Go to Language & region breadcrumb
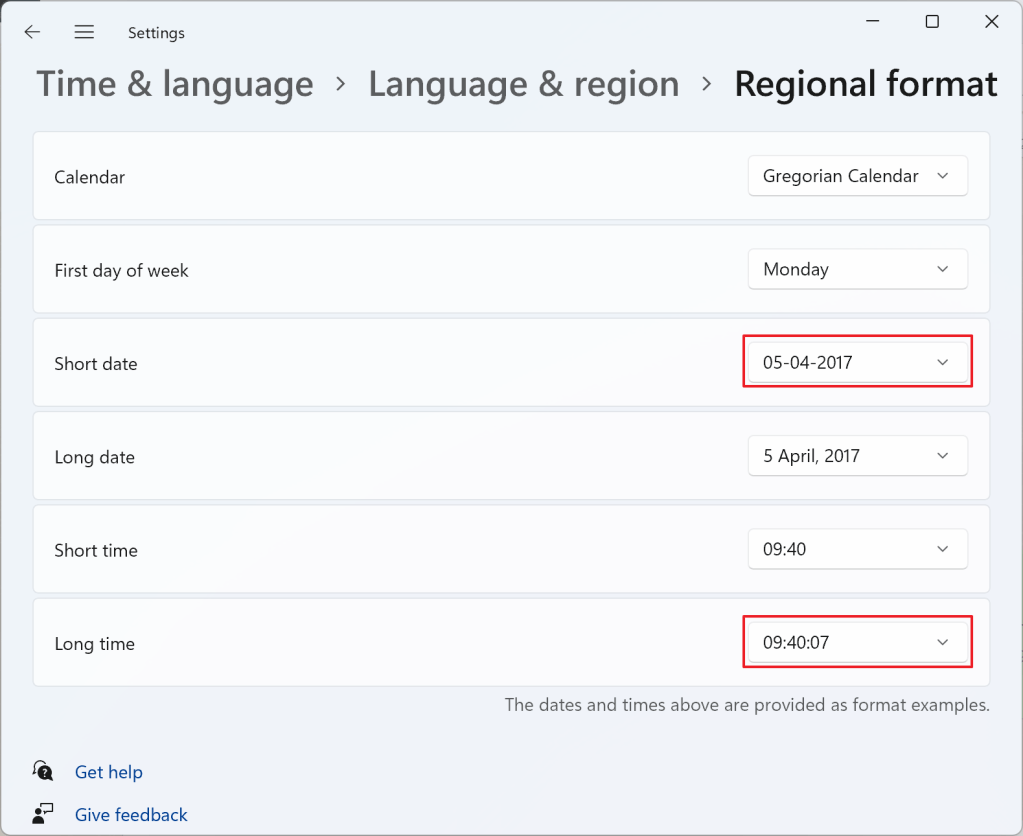Image resolution: width=1023 pixels, height=836 pixels. [523, 84]
